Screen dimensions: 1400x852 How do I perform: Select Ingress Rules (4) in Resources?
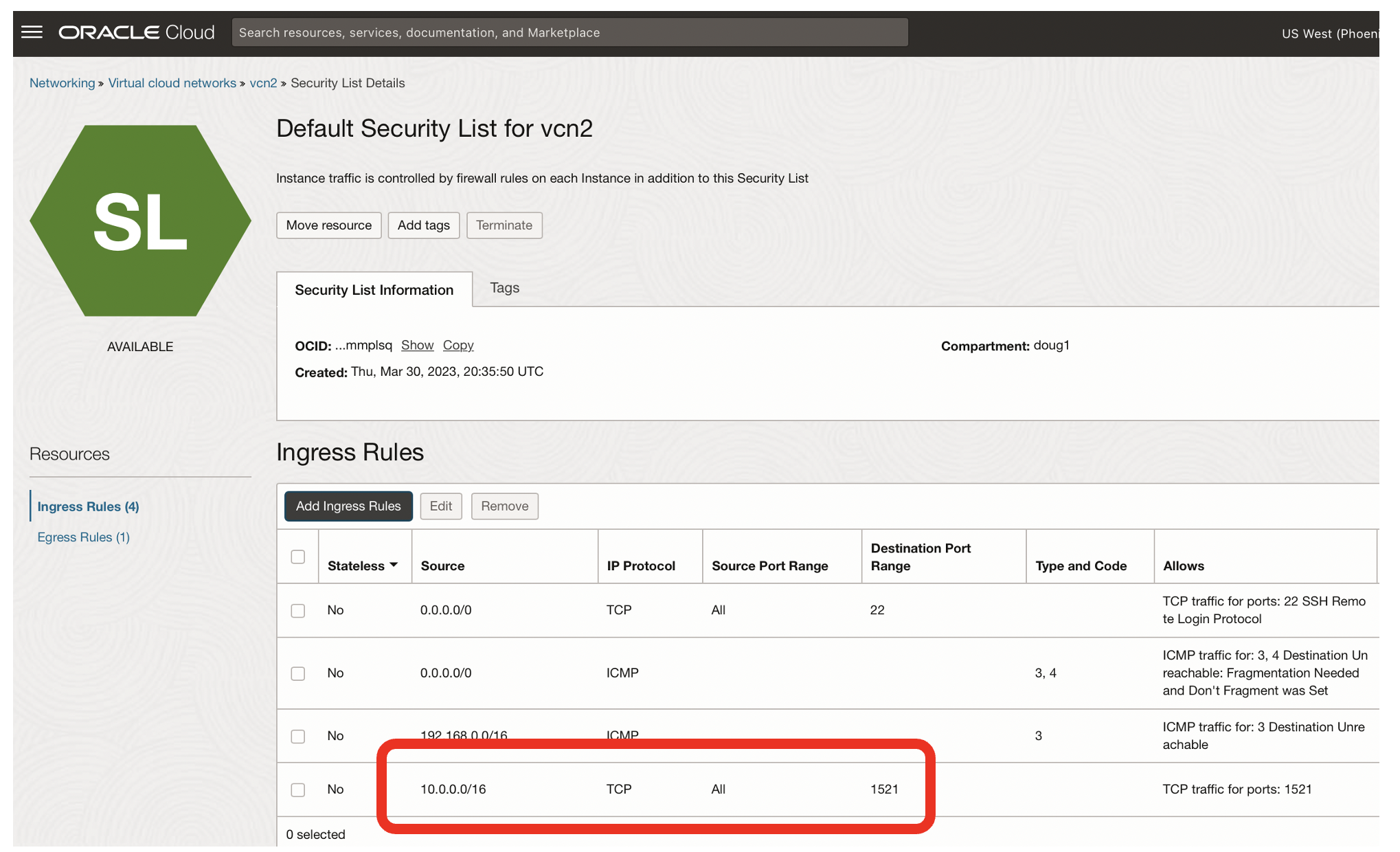click(88, 506)
